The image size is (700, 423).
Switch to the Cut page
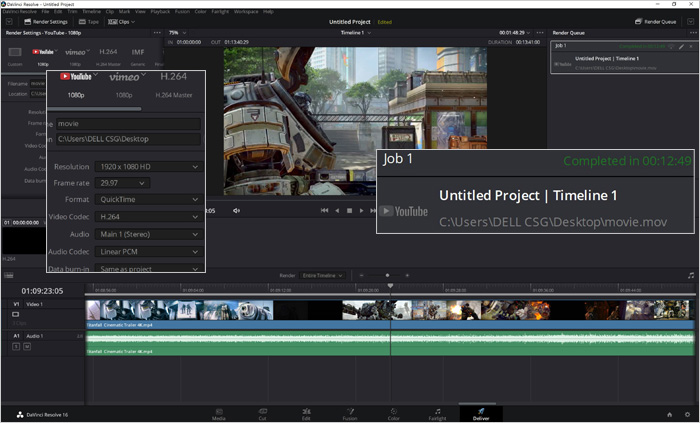tap(262, 414)
